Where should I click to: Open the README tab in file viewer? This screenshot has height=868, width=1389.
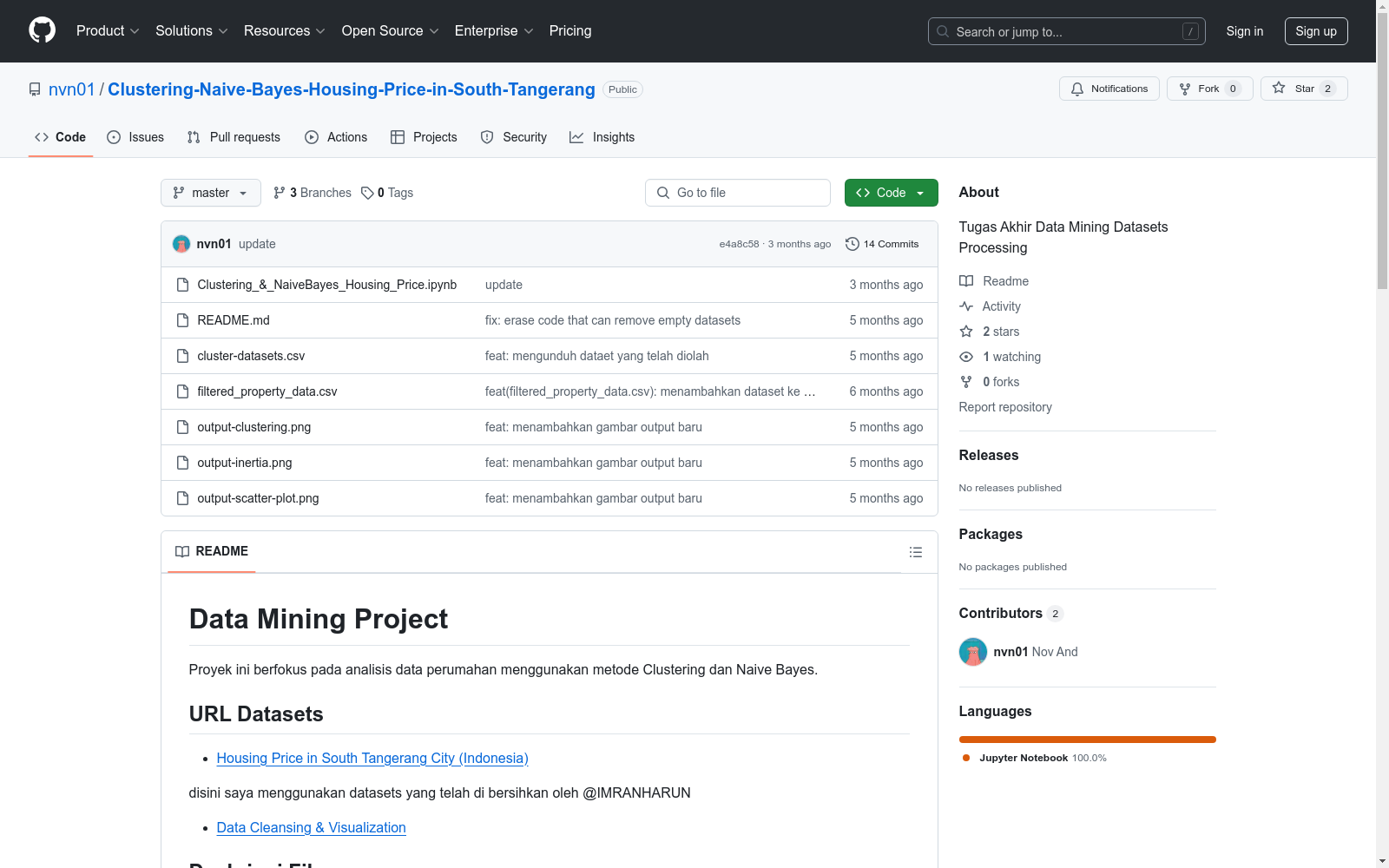[x=212, y=551]
